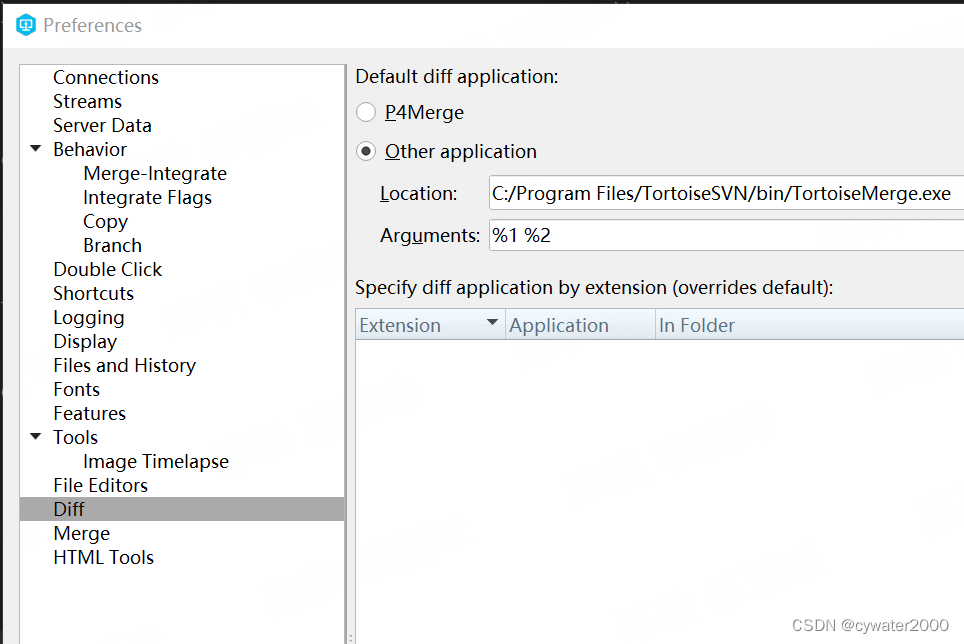This screenshot has width=964, height=644.
Task: Click the P4V icon in the title bar
Action: [x=24, y=25]
